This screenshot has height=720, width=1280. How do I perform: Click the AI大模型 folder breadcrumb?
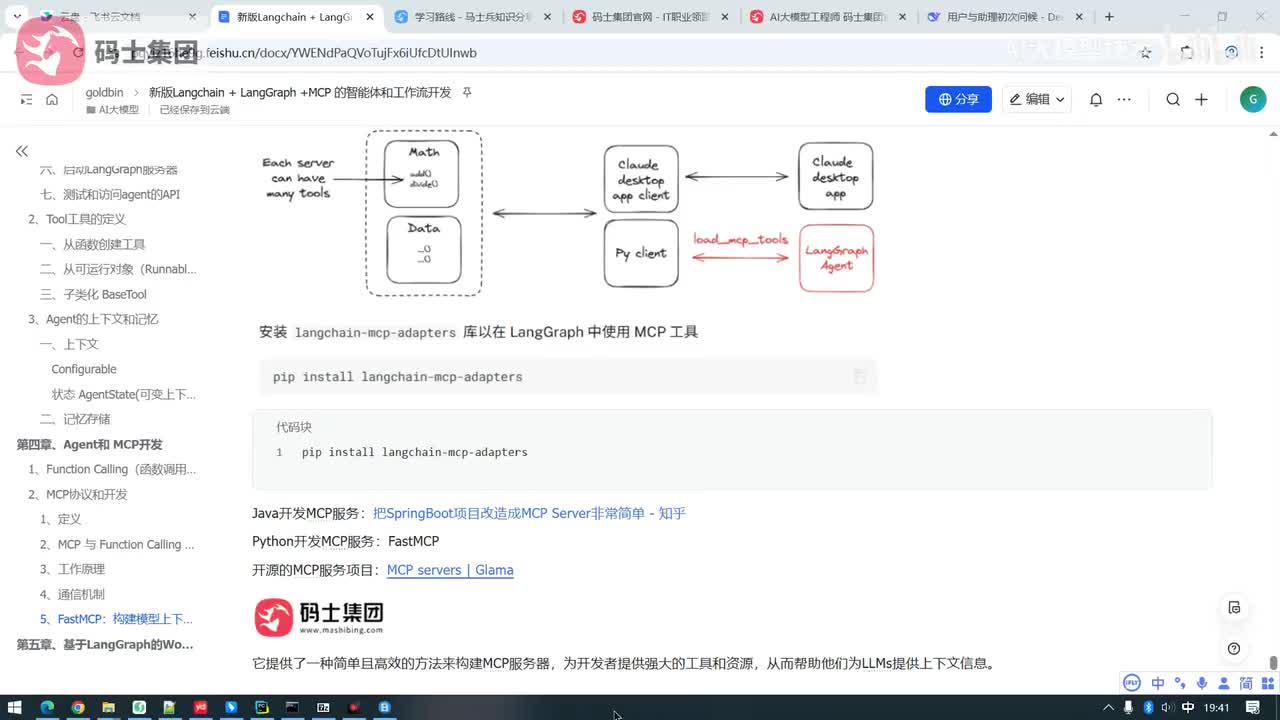point(112,110)
